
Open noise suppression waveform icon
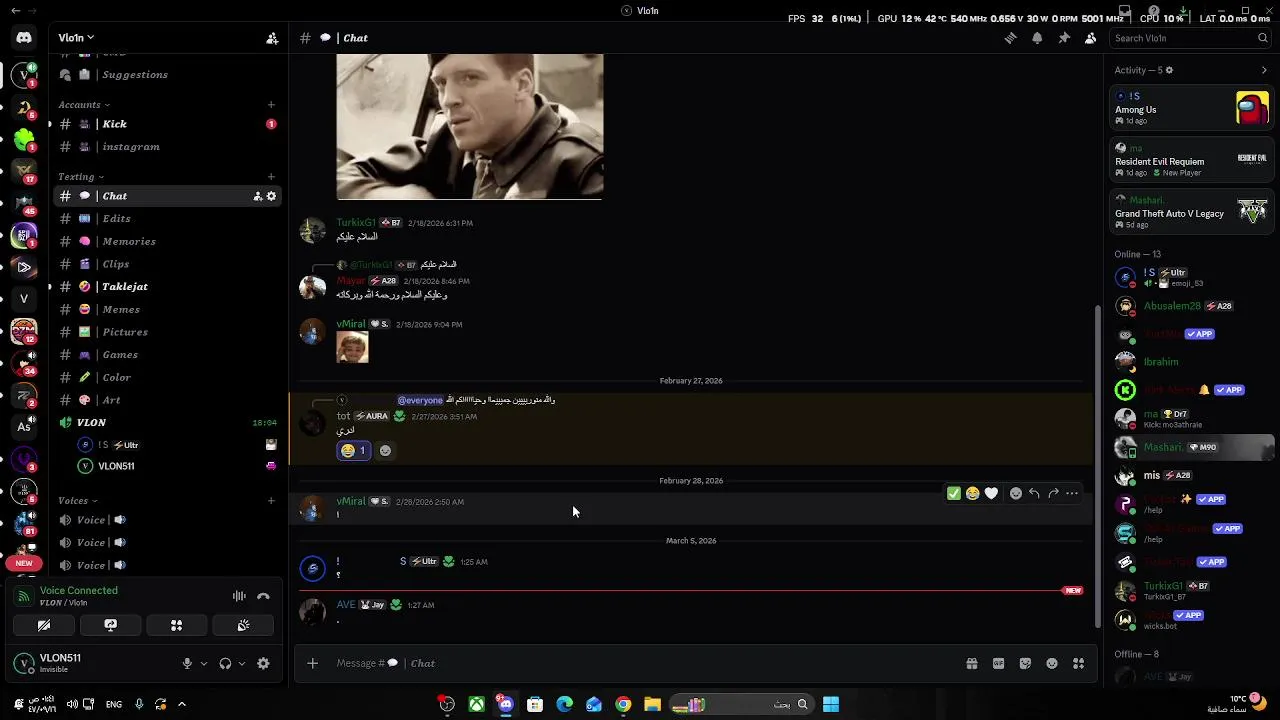[239, 596]
